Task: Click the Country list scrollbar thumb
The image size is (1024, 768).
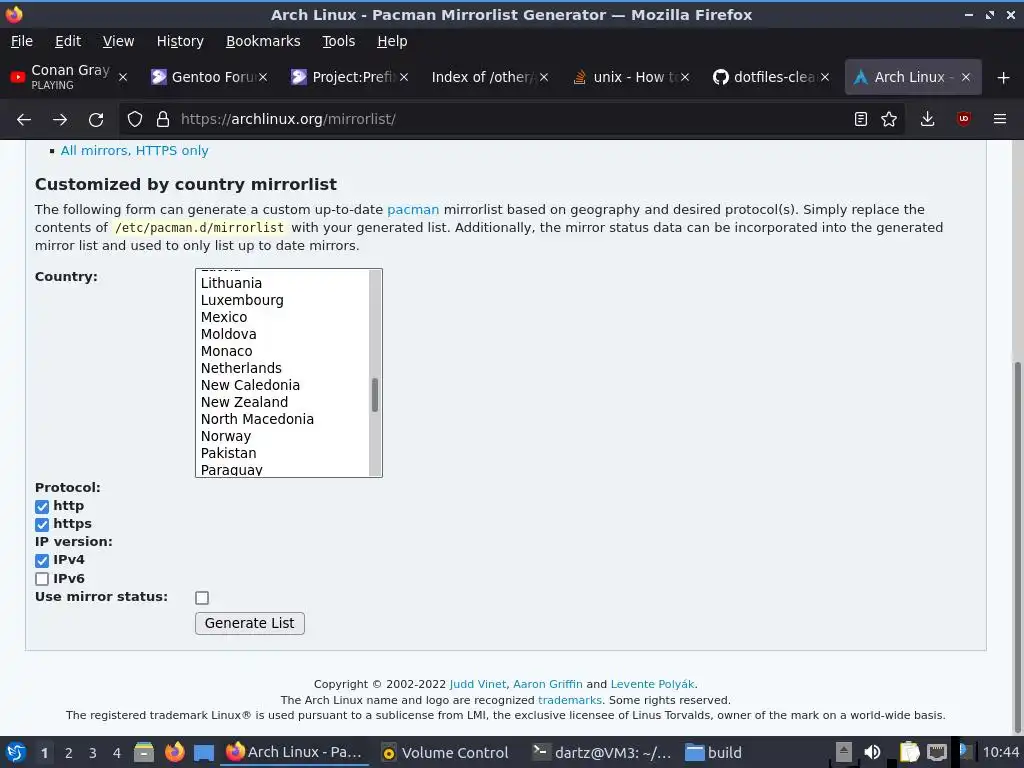Action: (x=375, y=395)
